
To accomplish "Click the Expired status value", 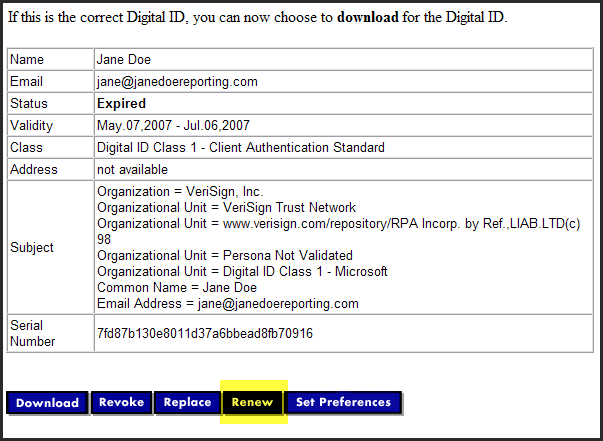I will [x=122, y=103].
